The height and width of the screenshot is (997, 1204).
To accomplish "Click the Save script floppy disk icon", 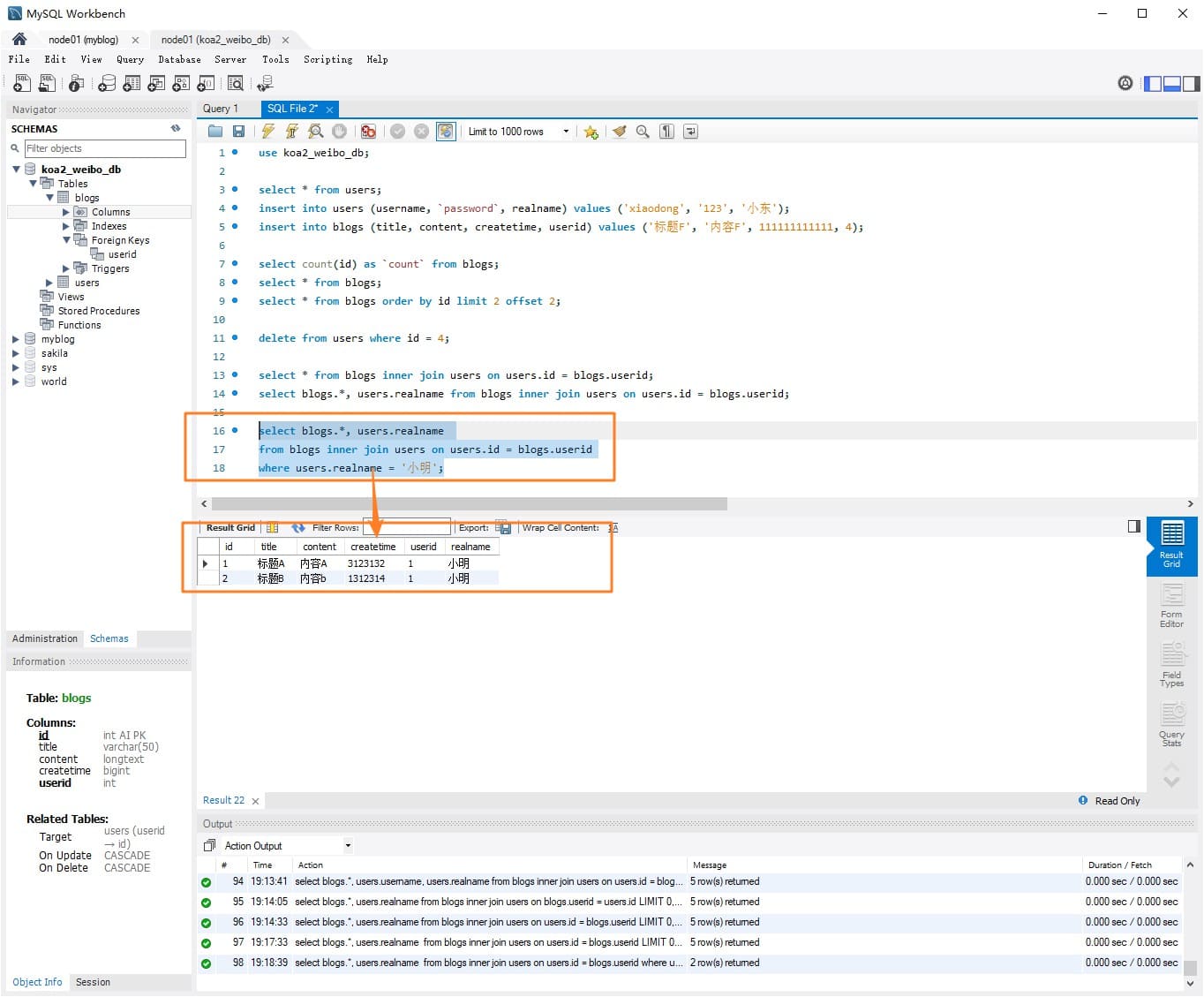I will 238,132.
